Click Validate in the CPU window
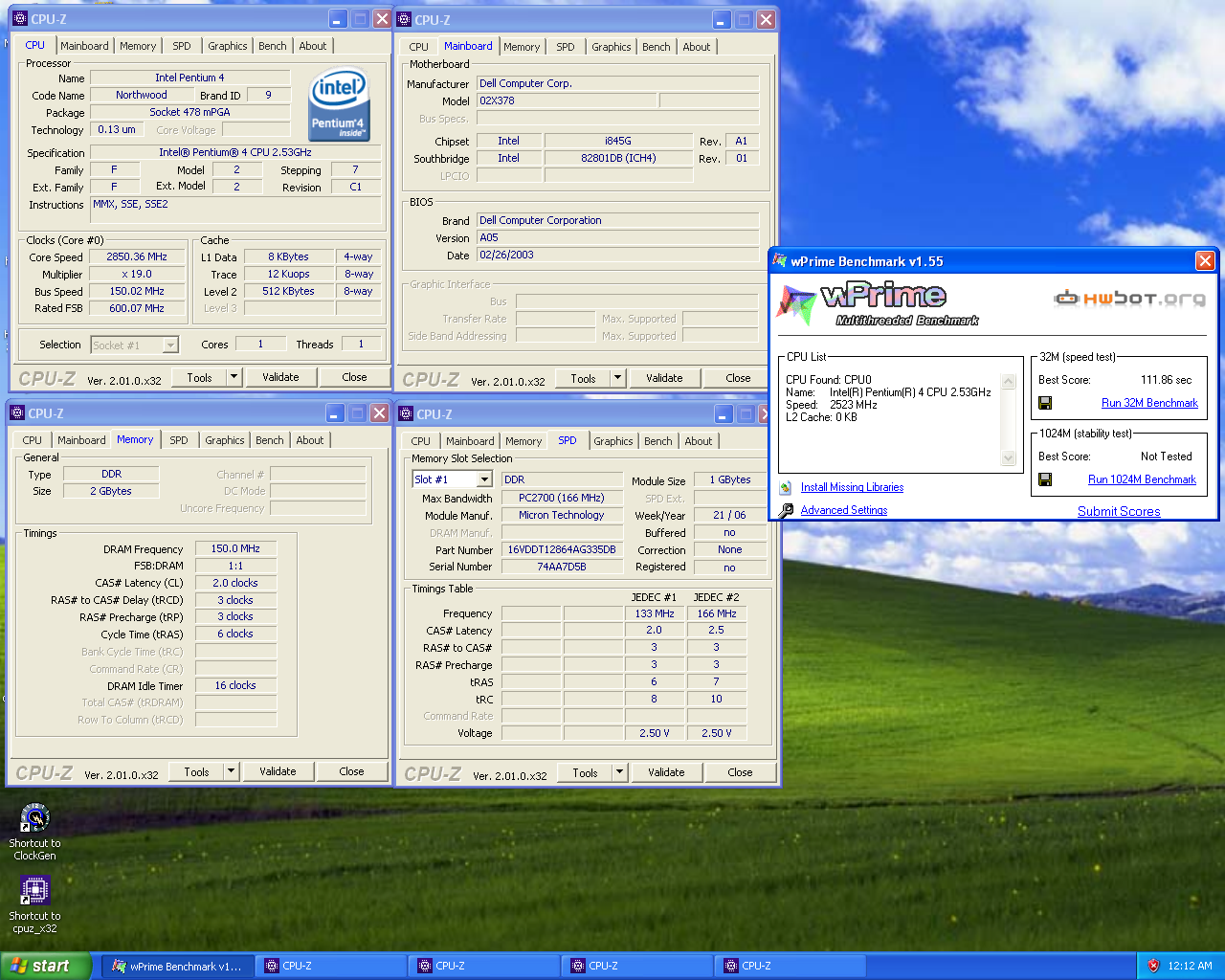Screen dimensions: 1225x980 coord(280,377)
